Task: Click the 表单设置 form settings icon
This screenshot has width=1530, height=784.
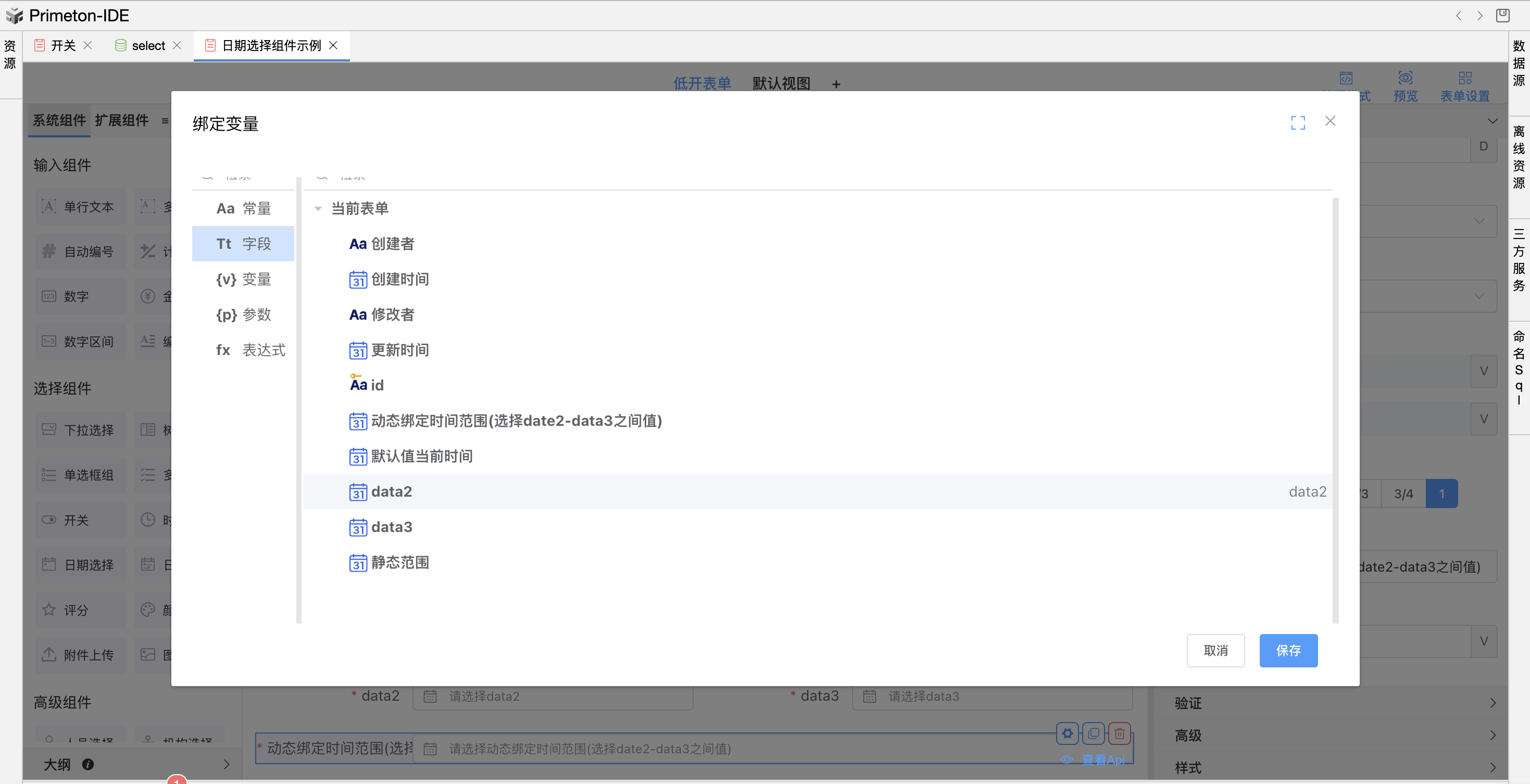Action: [1465, 79]
